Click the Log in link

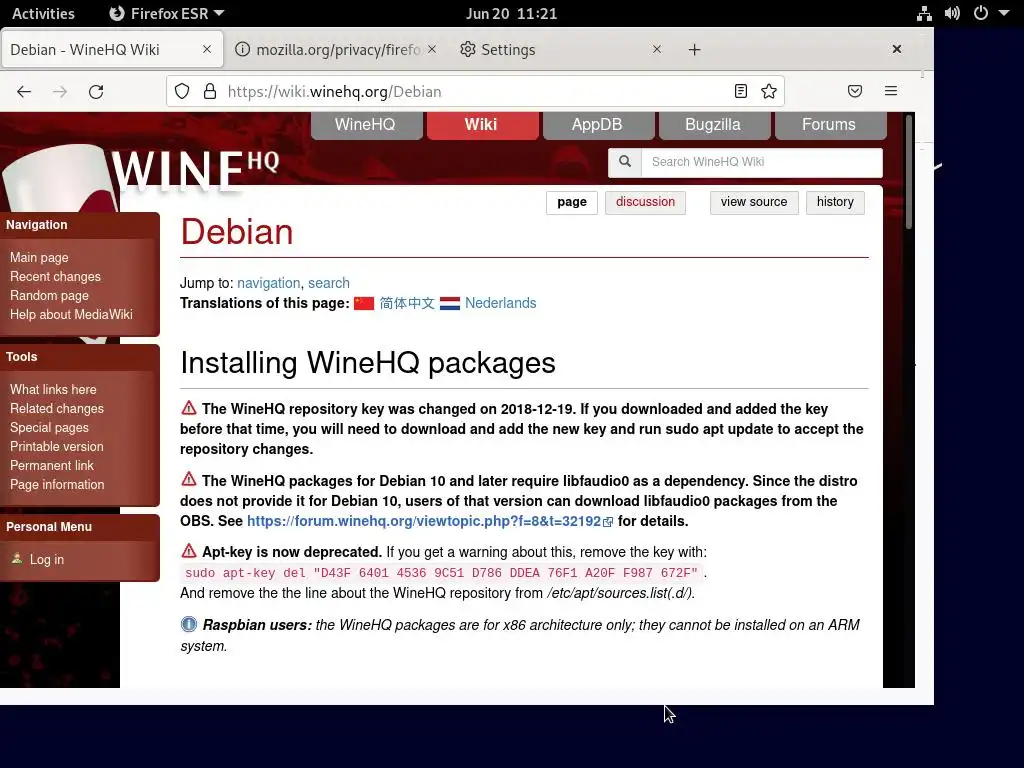pos(47,559)
